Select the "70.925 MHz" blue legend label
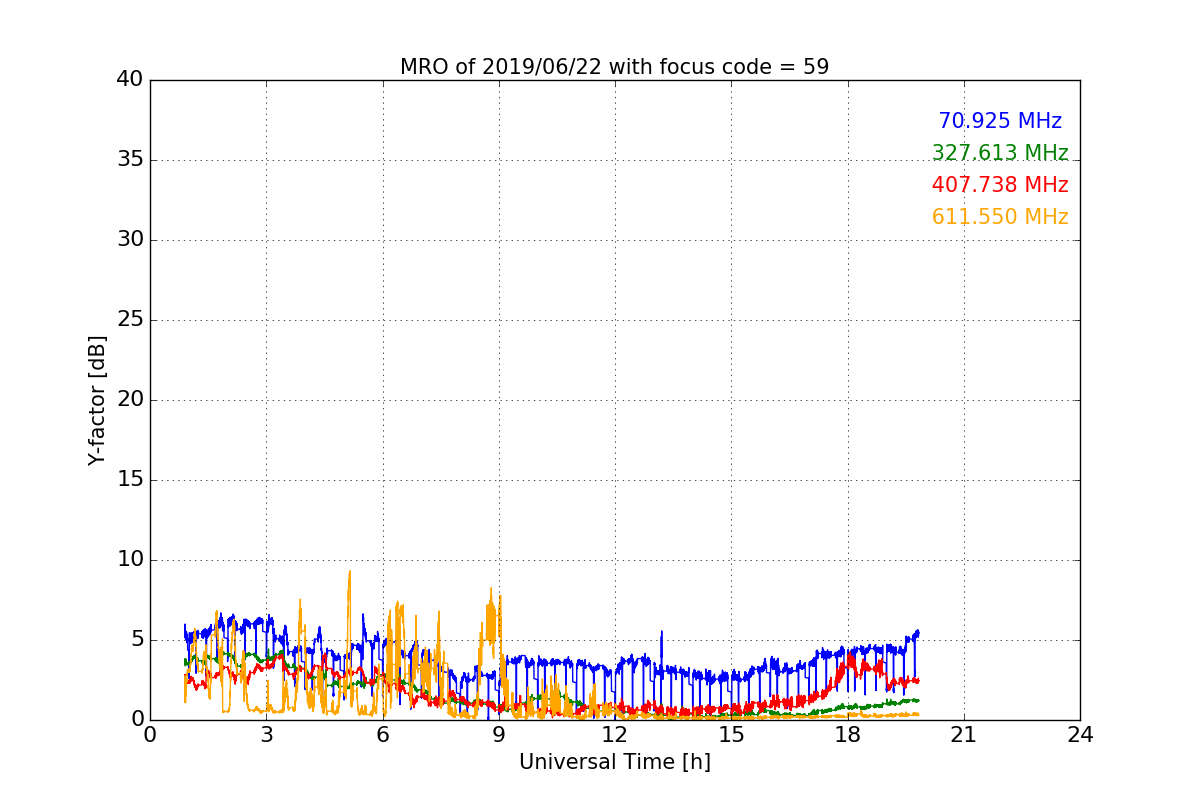1200x800 pixels. [x=1000, y=121]
